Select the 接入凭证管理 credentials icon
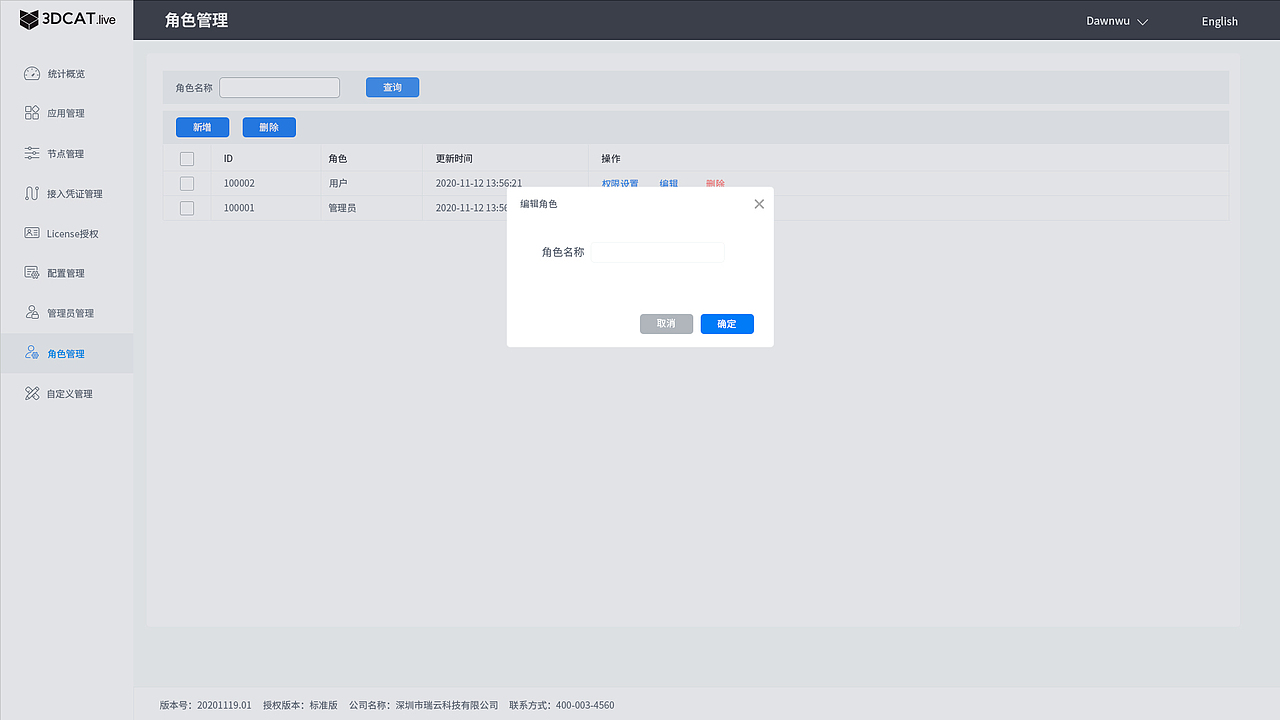 tap(33, 193)
